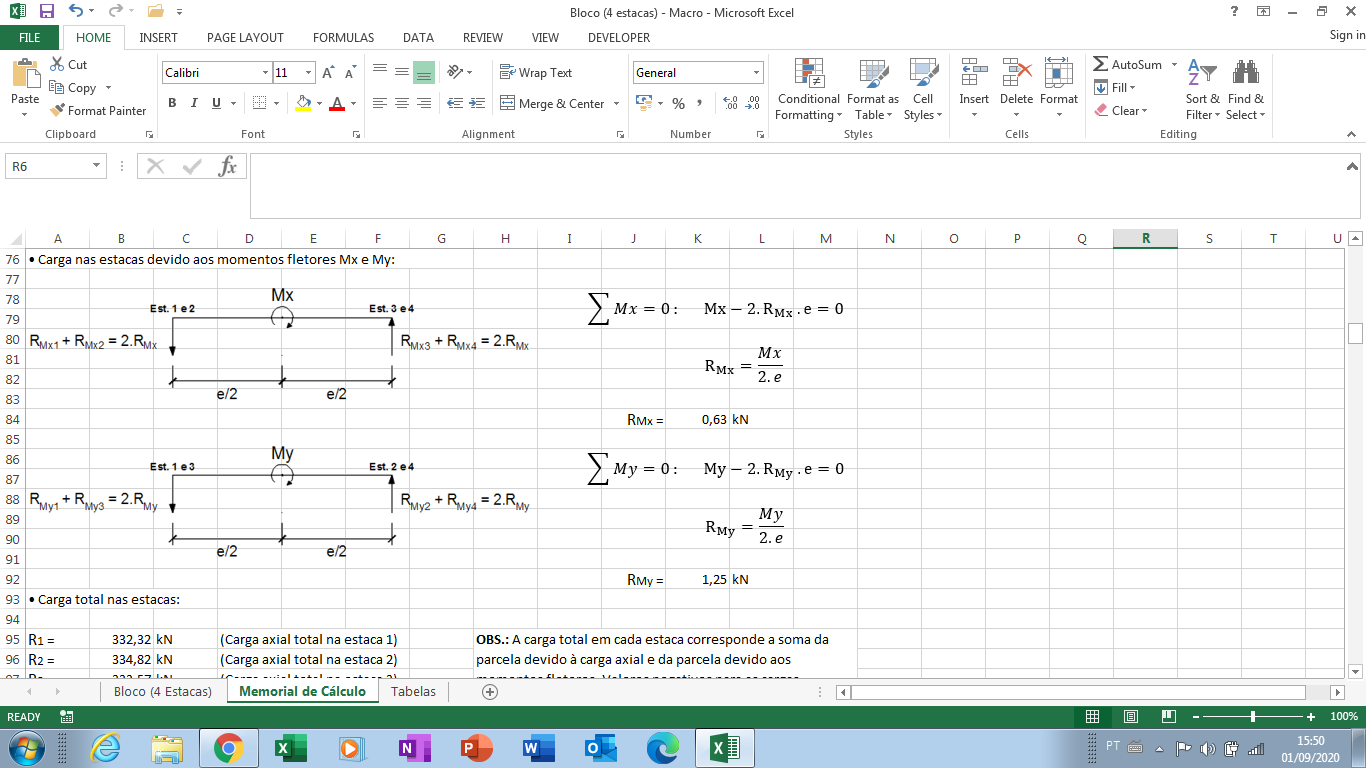Screen dimensions: 1366x768
Task: Switch to the PAGE LAYOUT ribbon tab
Action: tap(245, 37)
